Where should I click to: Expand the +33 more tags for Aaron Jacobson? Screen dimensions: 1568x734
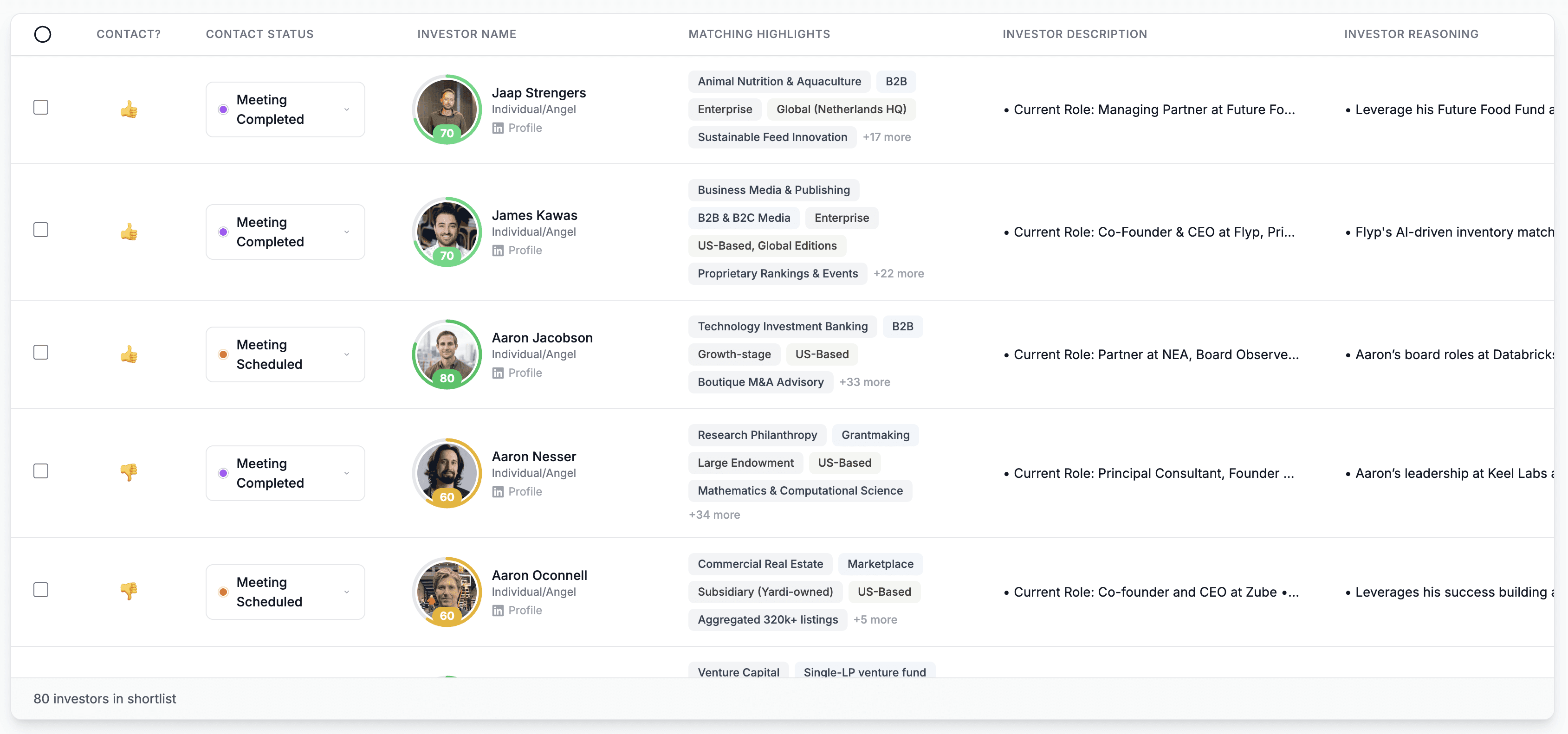tap(864, 382)
